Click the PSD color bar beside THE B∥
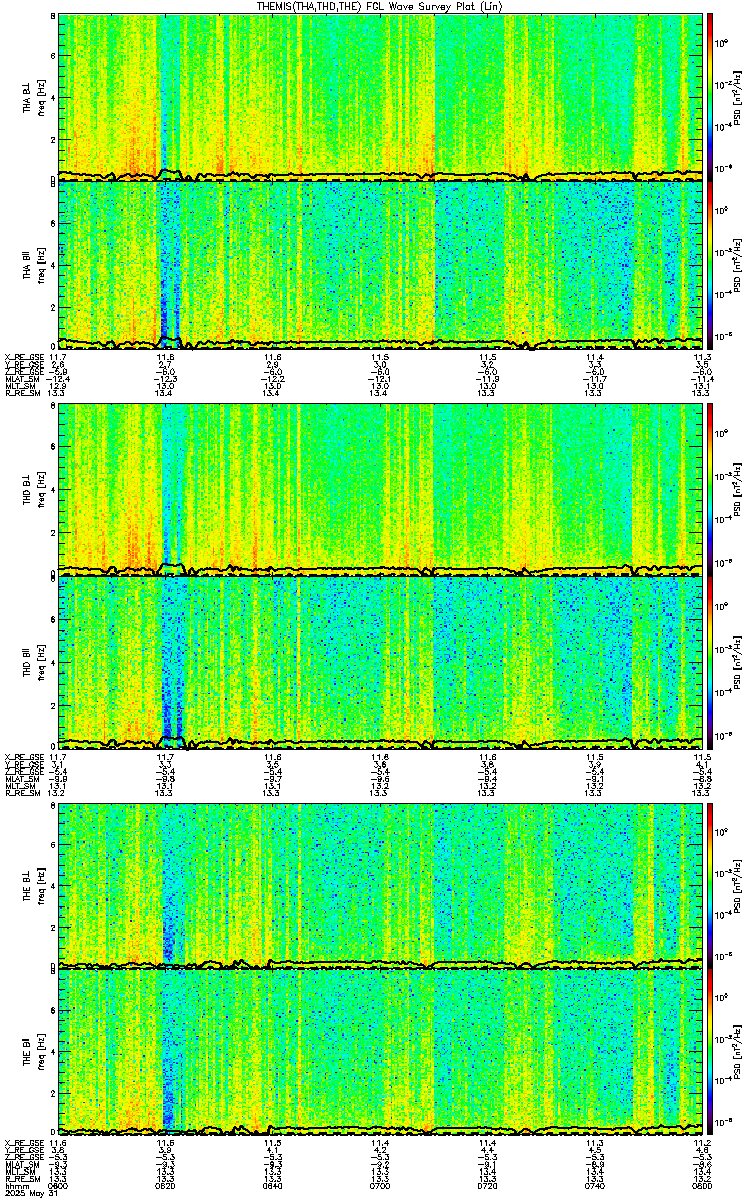The width and height of the screenshot is (750, 1200). pyautogui.click(x=711, y=1053)
